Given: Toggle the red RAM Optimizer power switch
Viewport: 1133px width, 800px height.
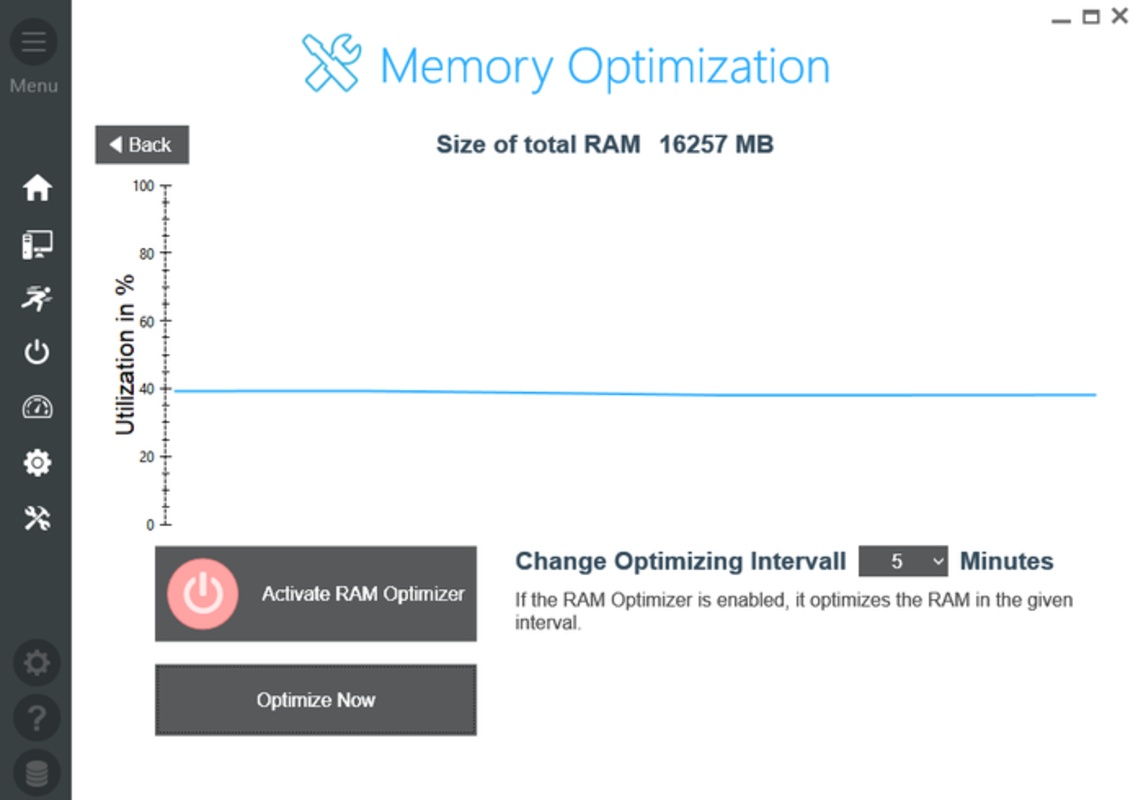Looking at the screenshot, I should click(x=202, y=593).
